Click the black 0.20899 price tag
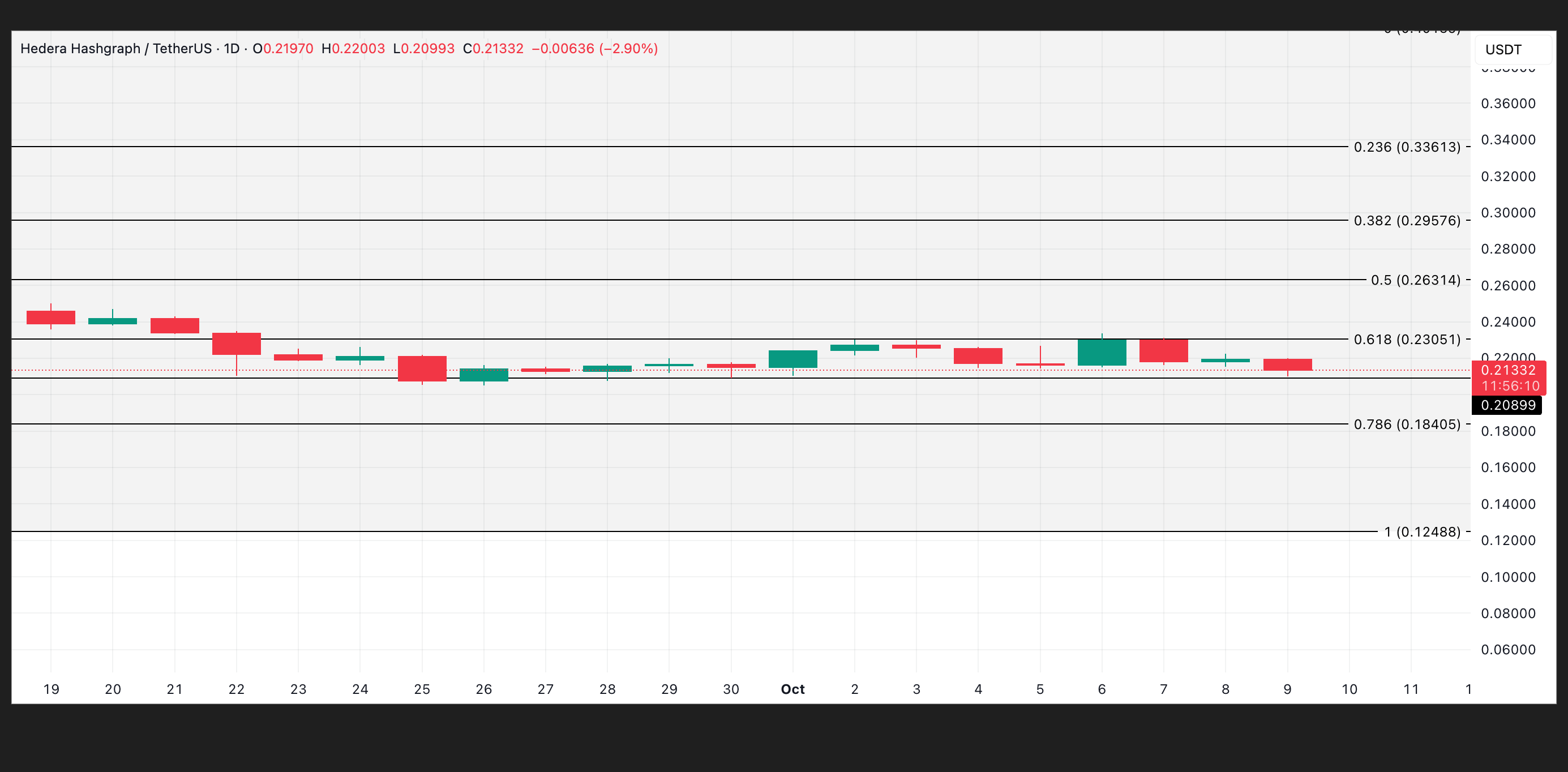This screenshot has width=1568, height=772. point(1508,405)
